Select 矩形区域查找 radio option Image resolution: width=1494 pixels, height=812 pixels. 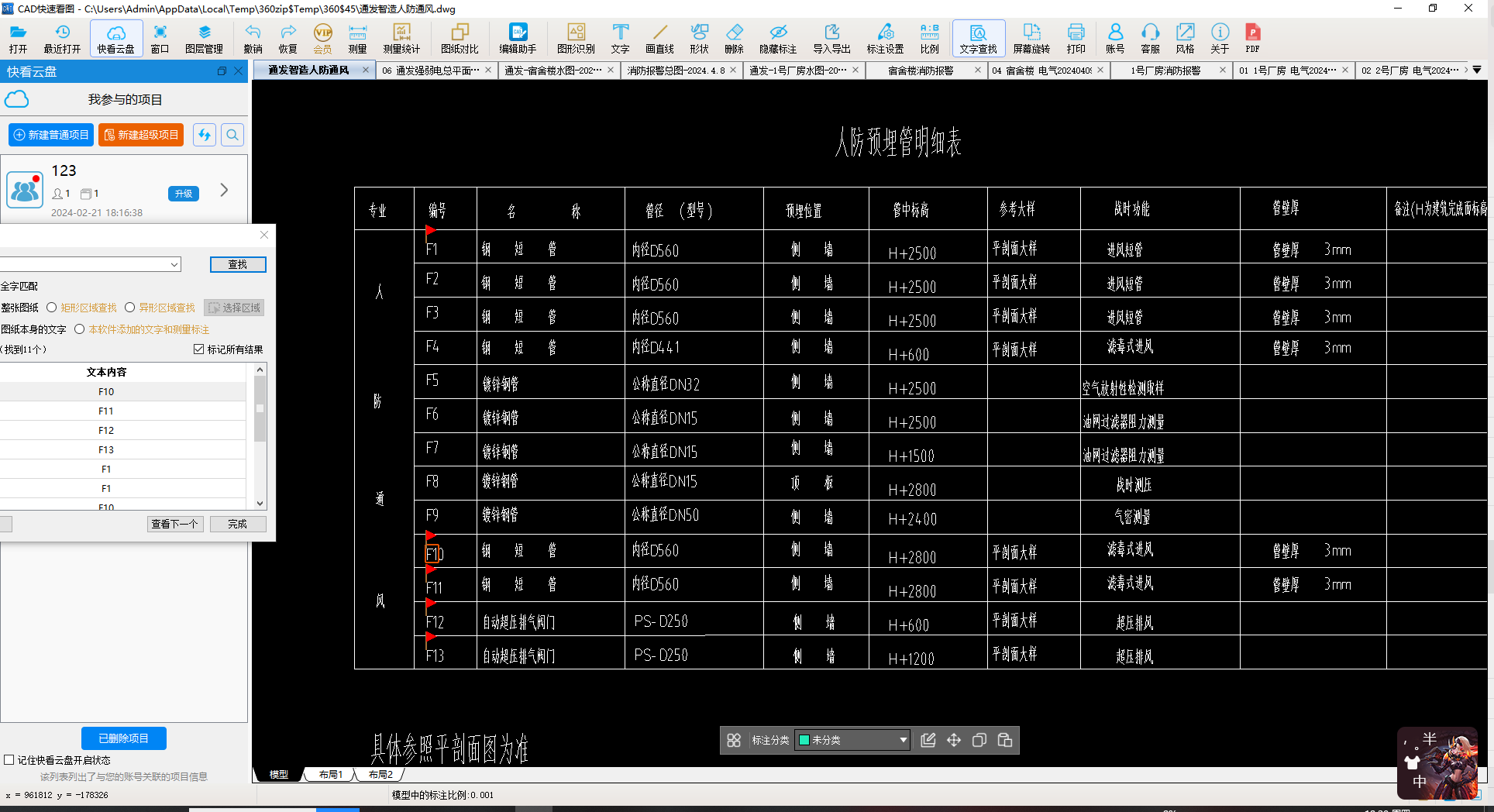pos(52,308)
